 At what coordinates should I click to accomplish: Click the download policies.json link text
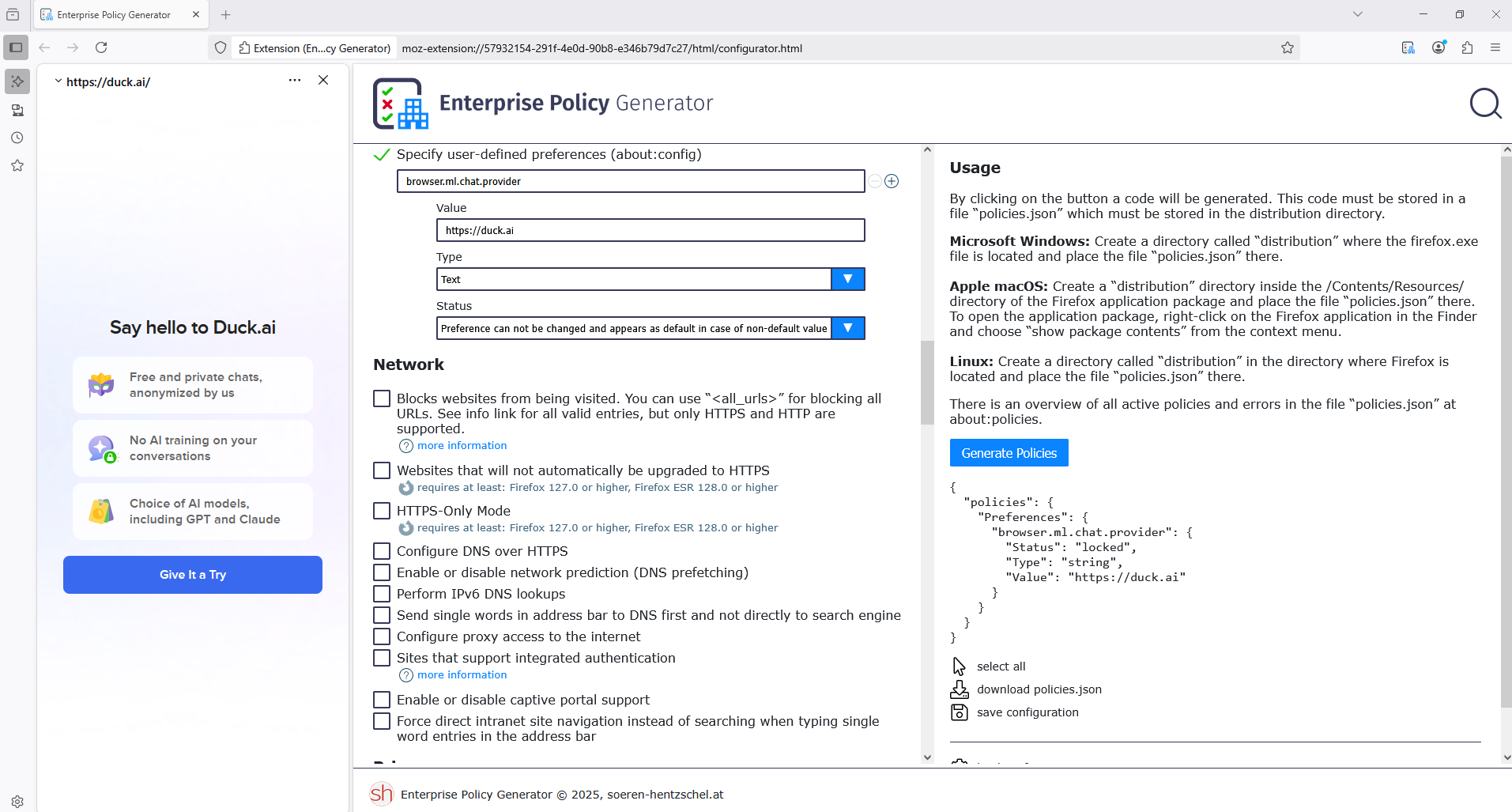point(1039,689)
